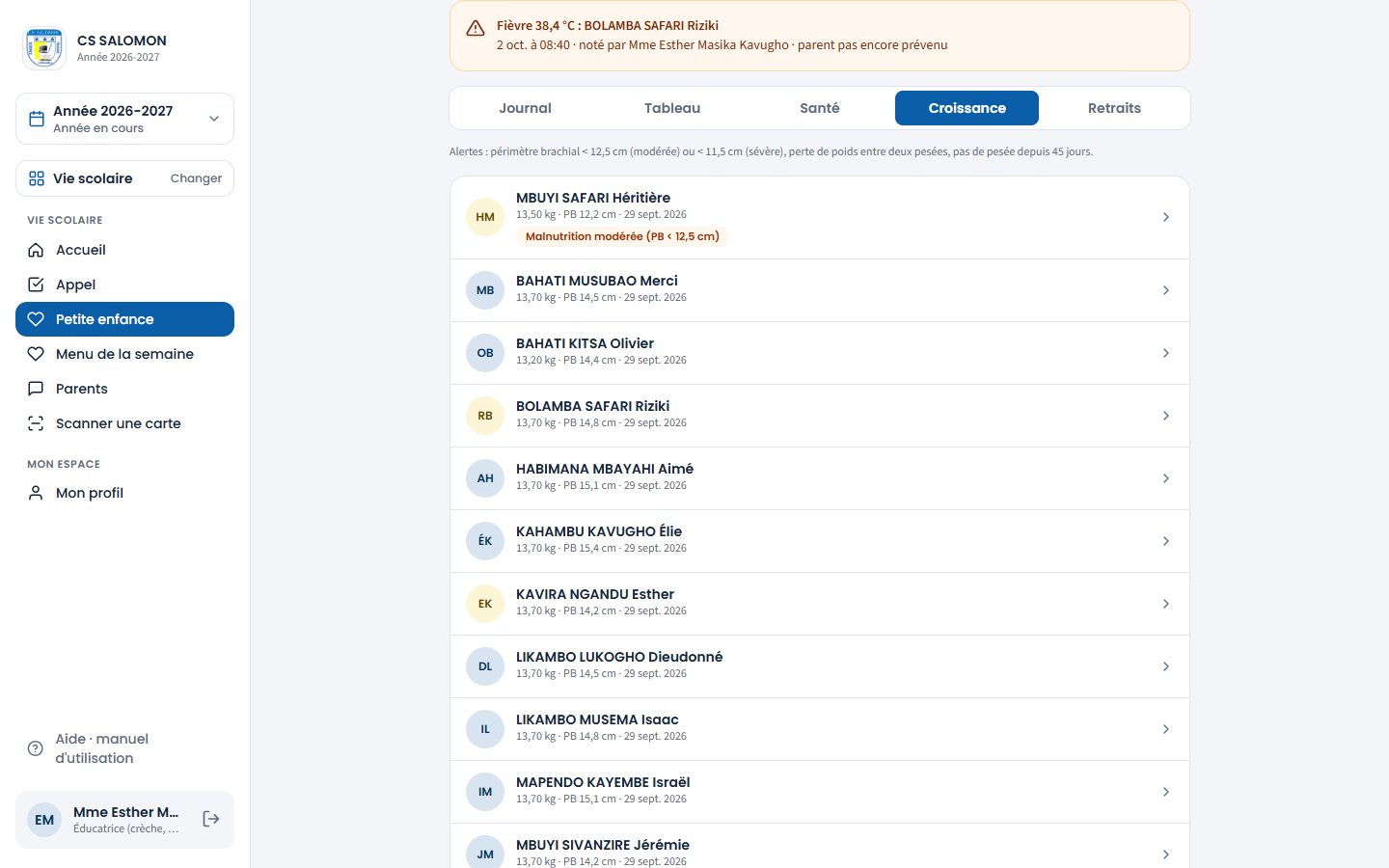Switch to the Journal tab
This screenshot has width=1389, height=868.
(525, 108)
